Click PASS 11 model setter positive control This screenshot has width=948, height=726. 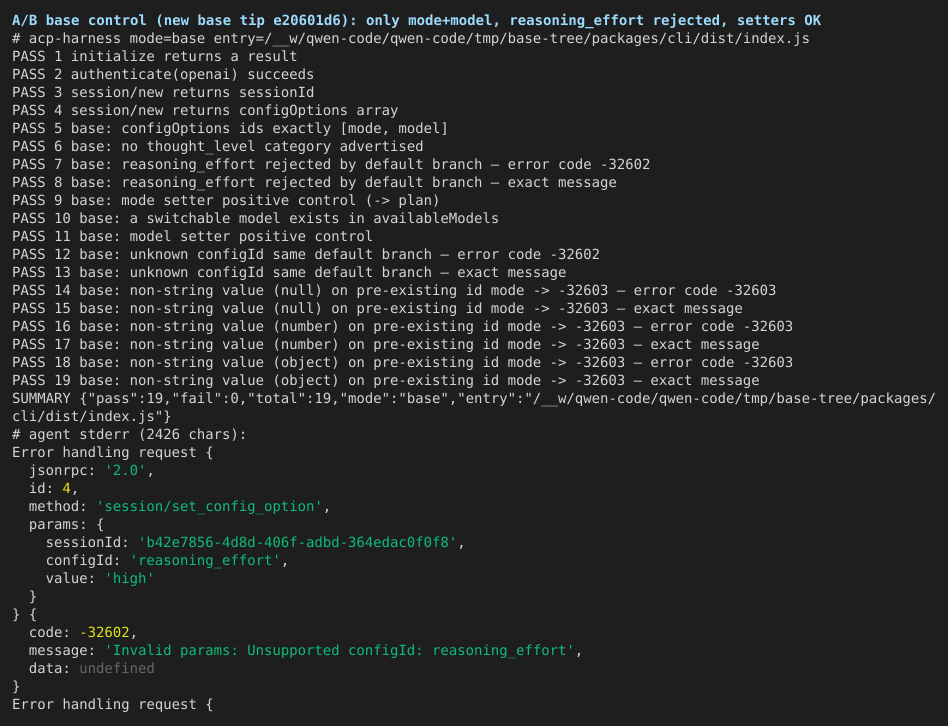point(192,236)
